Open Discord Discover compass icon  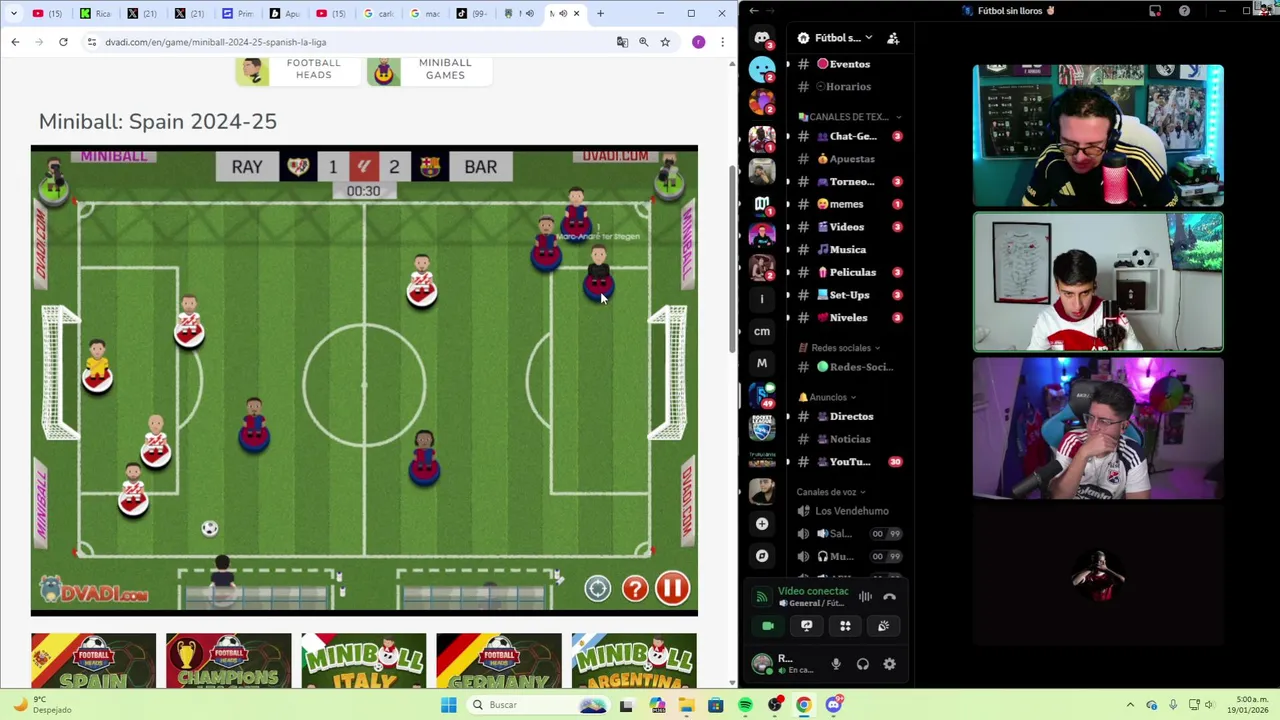pos(762,556)
